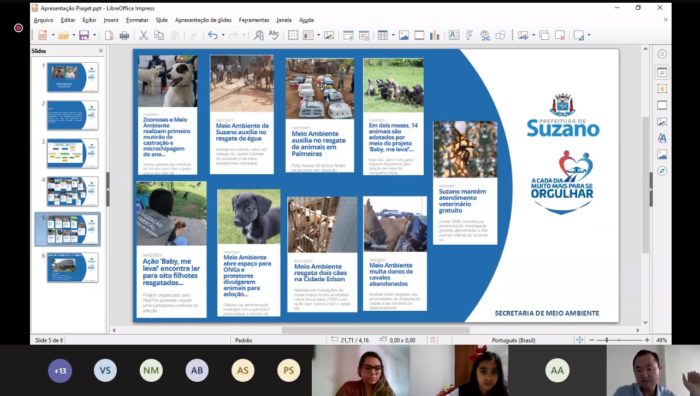The width and height of the screenshot is (700, 396).
Task: Insert a table via toolbar icon
Action: click(383, 35)
